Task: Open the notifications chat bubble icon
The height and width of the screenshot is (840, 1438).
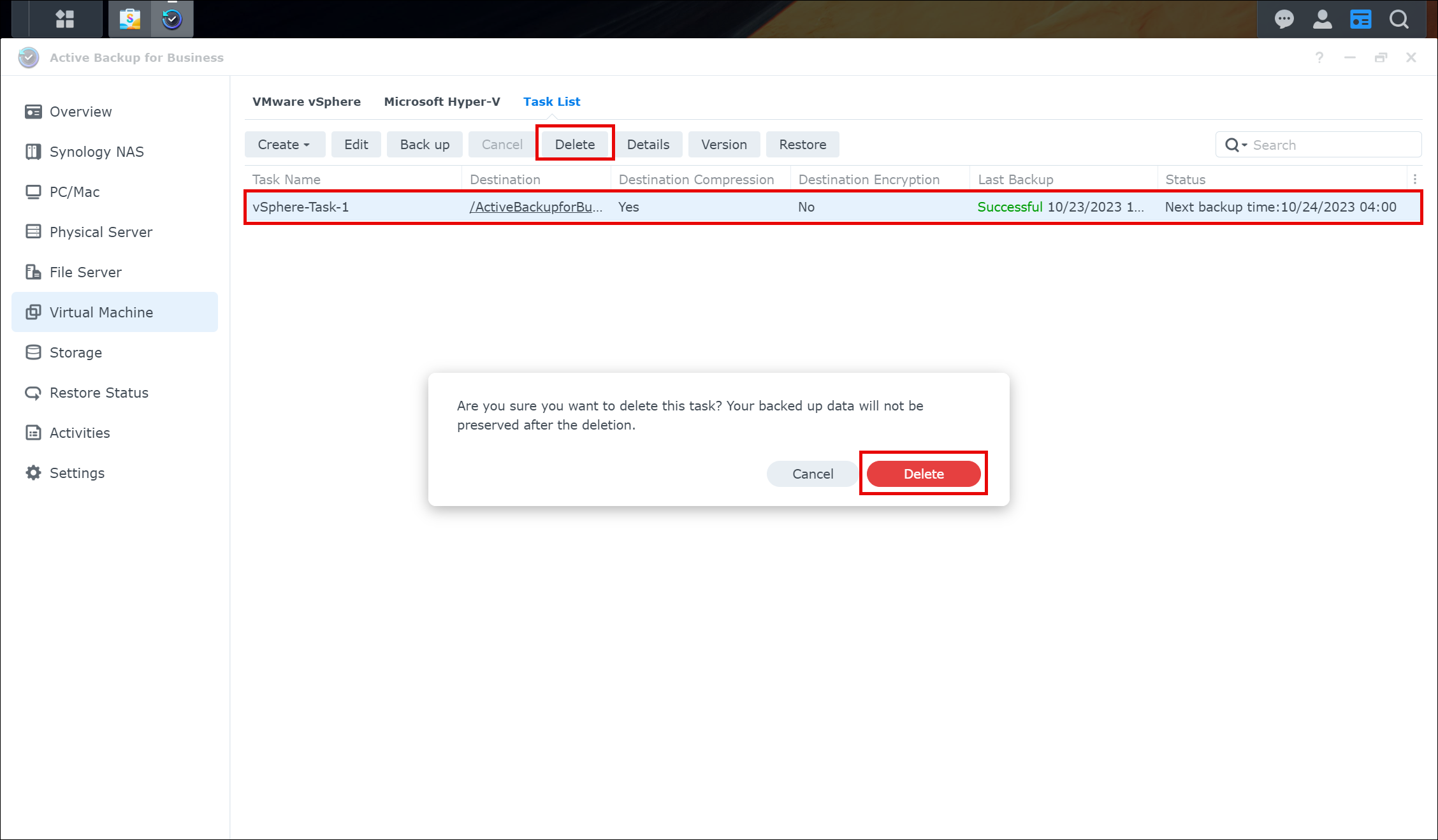Action: [x=1284, y=19]
